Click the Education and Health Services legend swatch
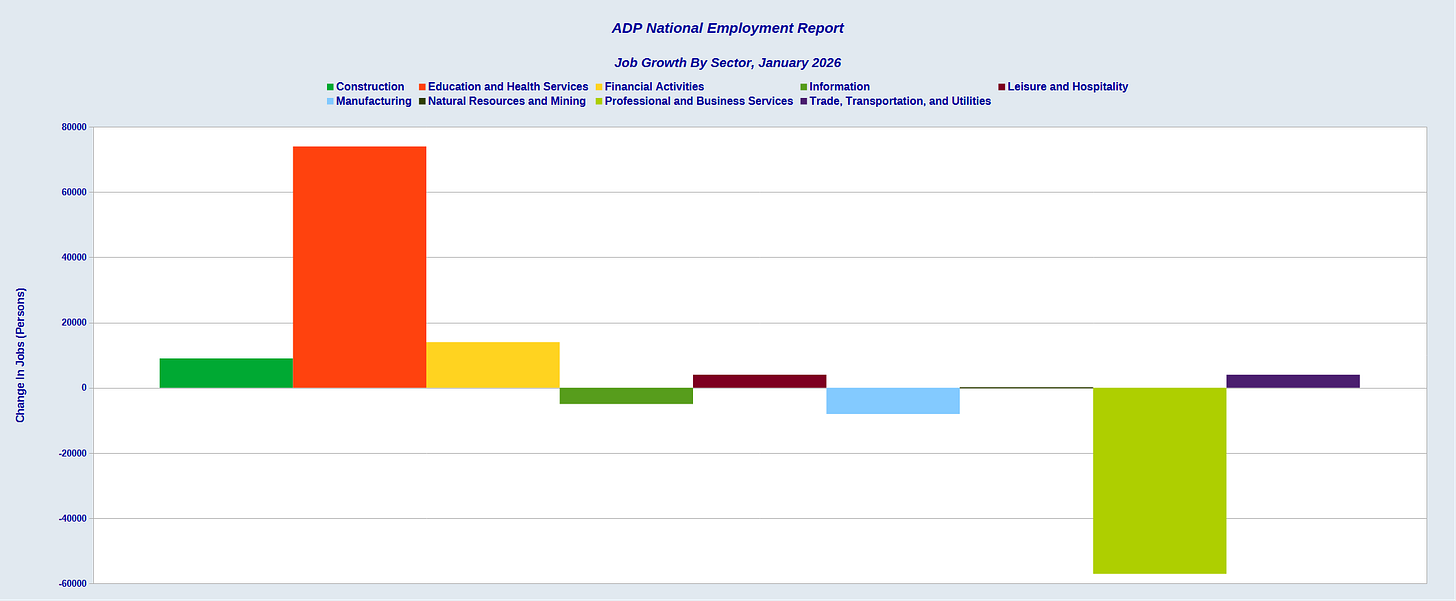 click(422, 87)
